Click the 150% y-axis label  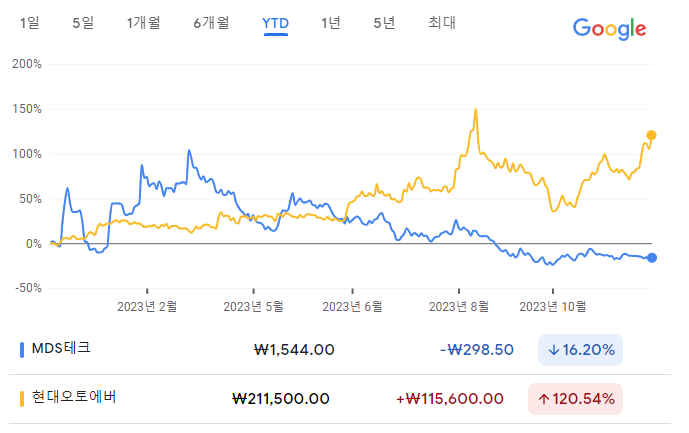point(27,109)
